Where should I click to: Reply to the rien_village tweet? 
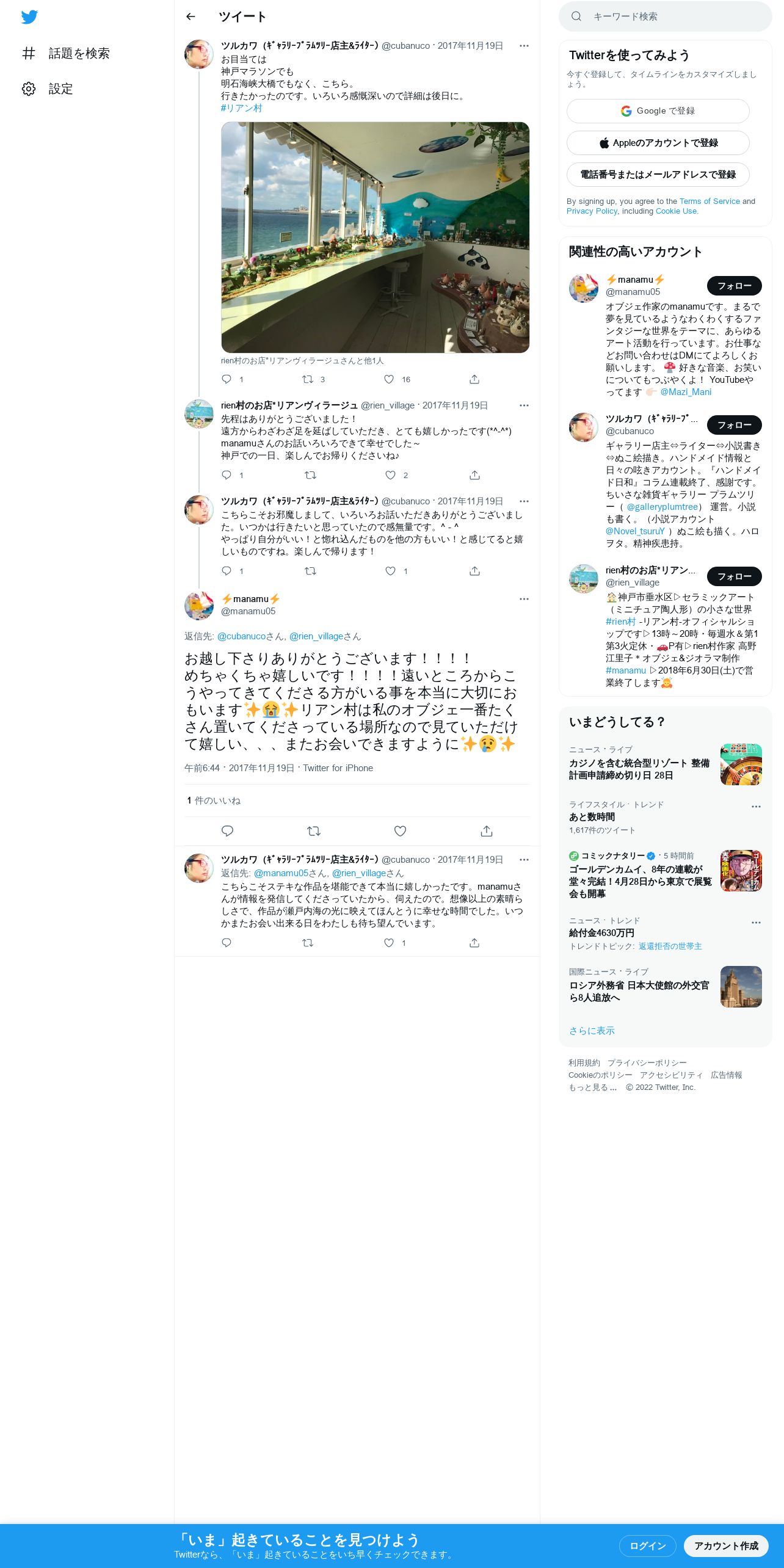227,475
